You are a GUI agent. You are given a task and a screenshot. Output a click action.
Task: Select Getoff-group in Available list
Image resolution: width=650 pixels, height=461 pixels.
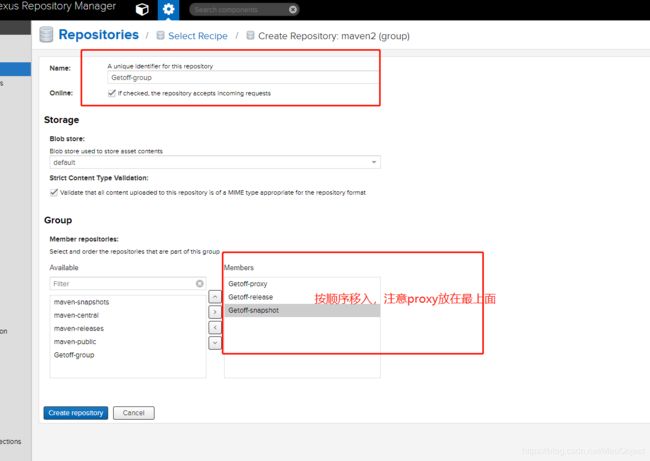coord(128,355)
